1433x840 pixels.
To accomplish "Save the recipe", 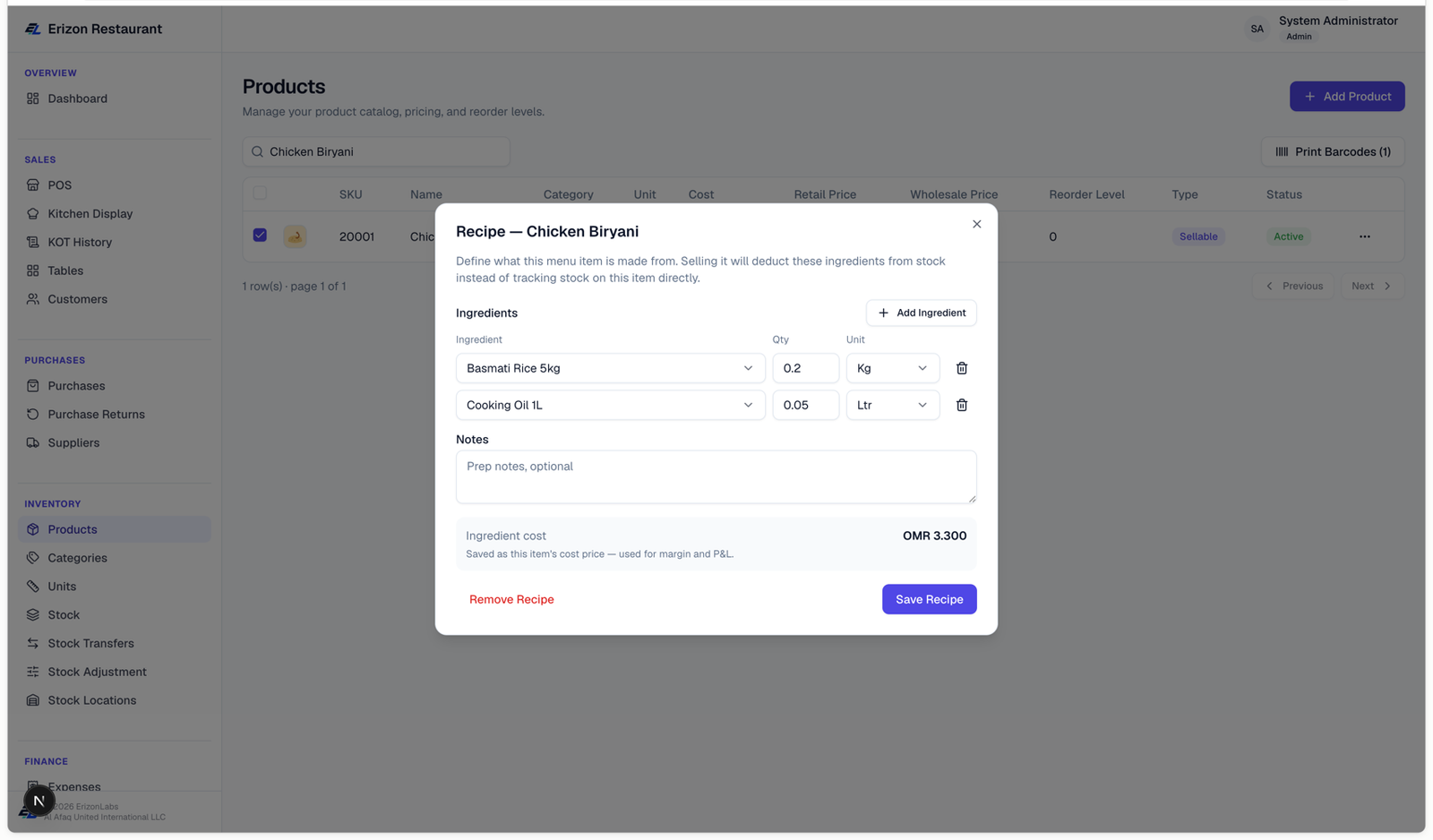I will click(x=930, y=599).
